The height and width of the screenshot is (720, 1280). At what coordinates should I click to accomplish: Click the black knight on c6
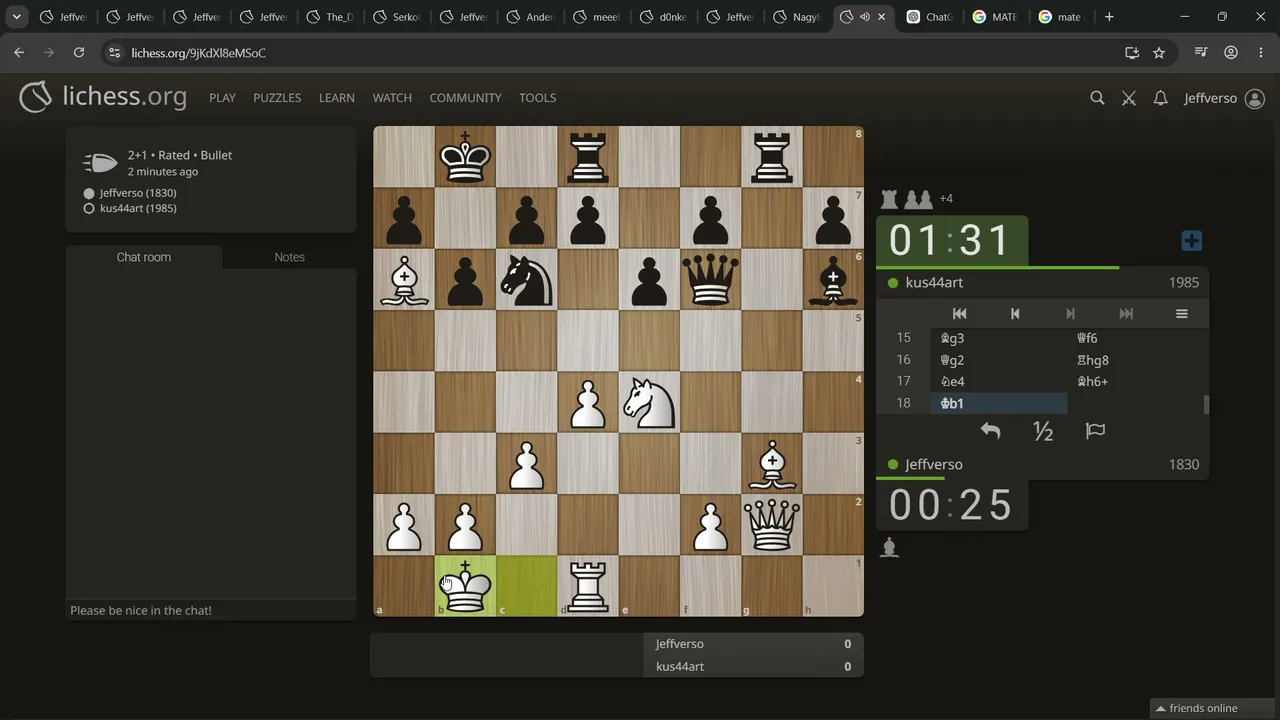(526, 279)
